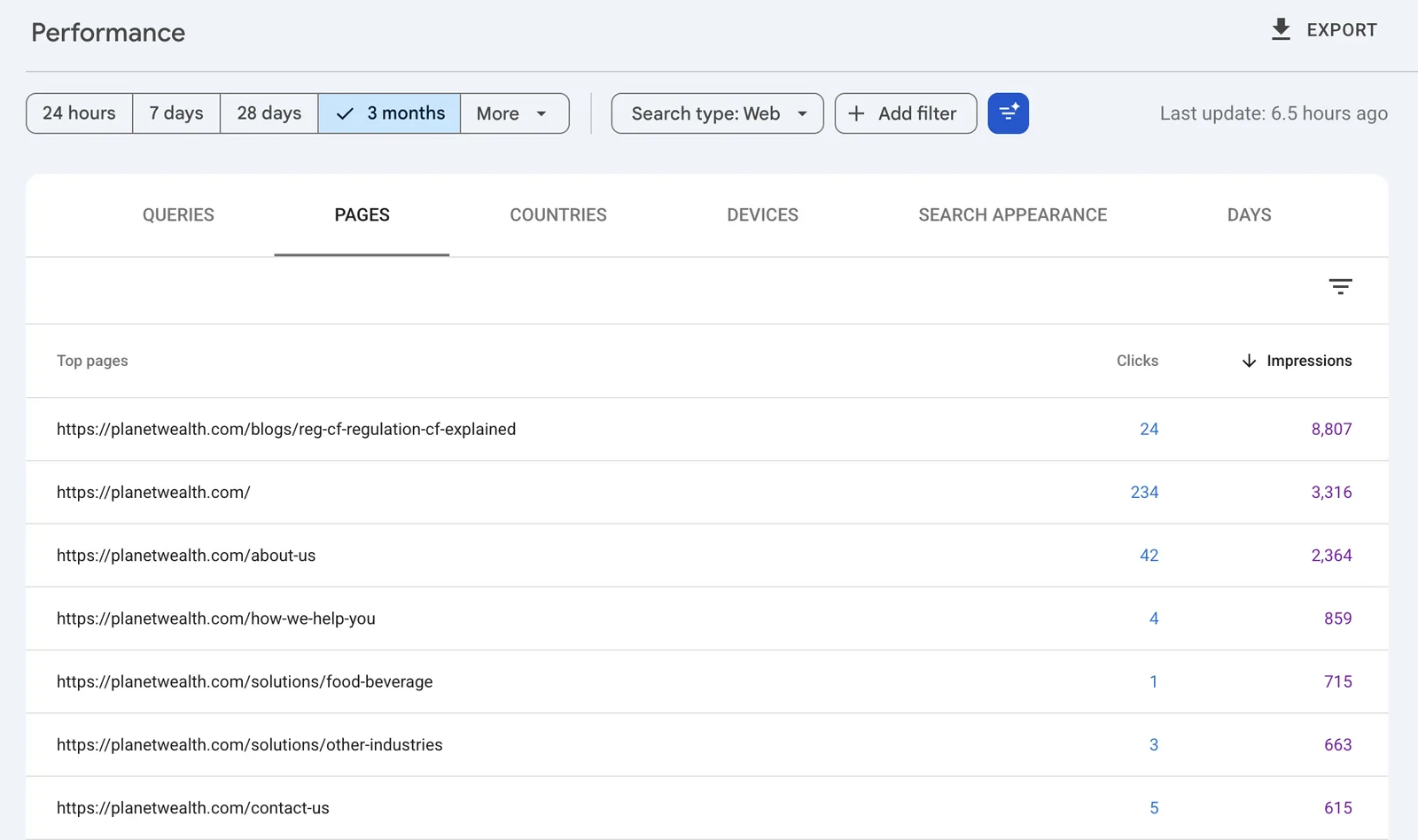Switch to the QUERIES tab
The image size is (1418, 840).
(x=178, y=215)
